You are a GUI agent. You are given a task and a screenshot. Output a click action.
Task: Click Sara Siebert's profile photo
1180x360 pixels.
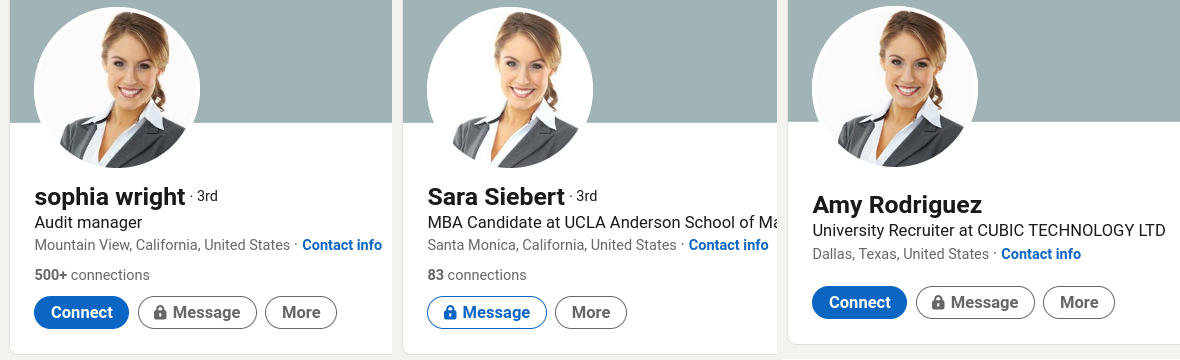(x=510, y=89)
